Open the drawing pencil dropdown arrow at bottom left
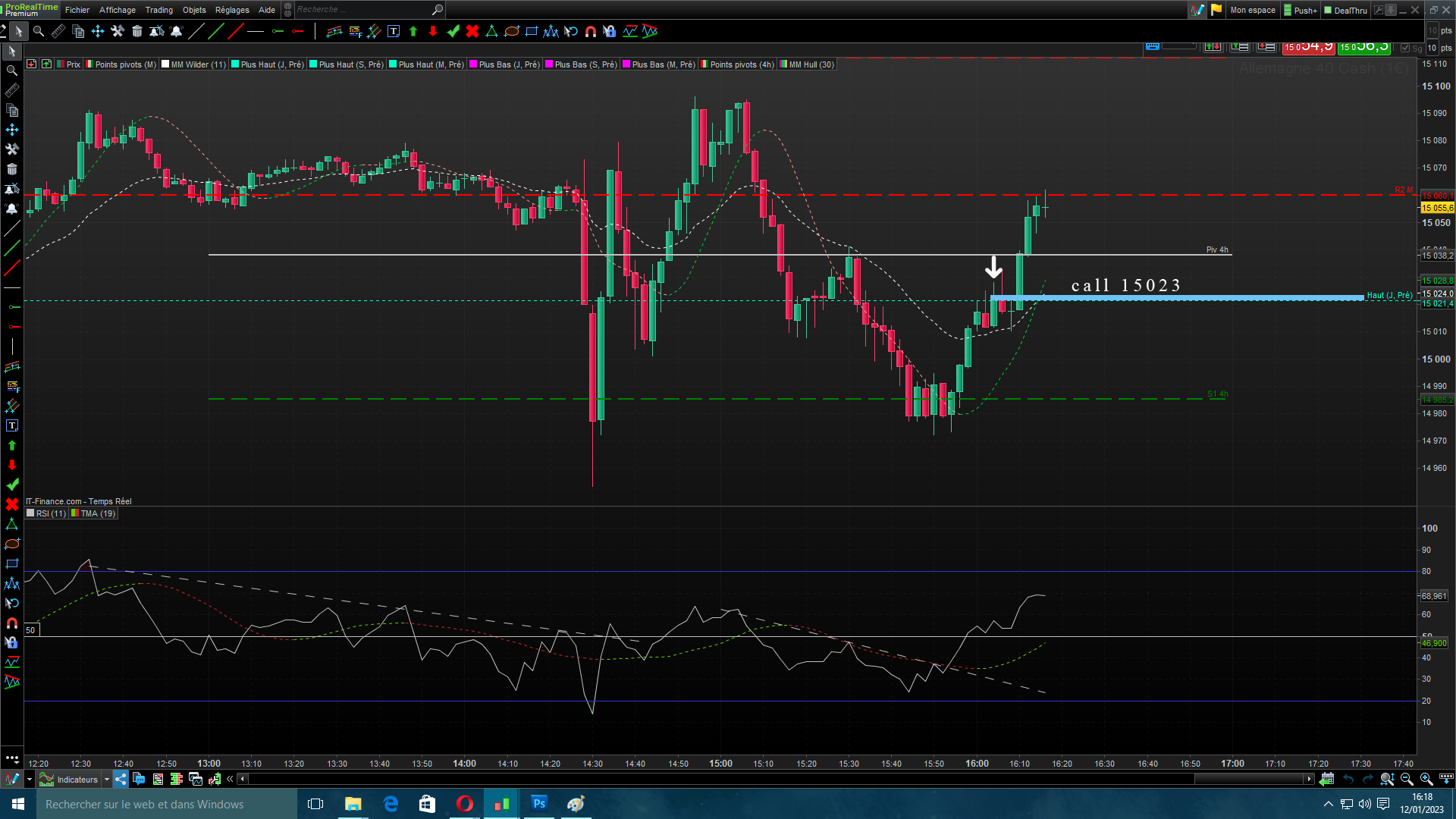This screenshot has width=1456, height=819. tap(30, 779)
